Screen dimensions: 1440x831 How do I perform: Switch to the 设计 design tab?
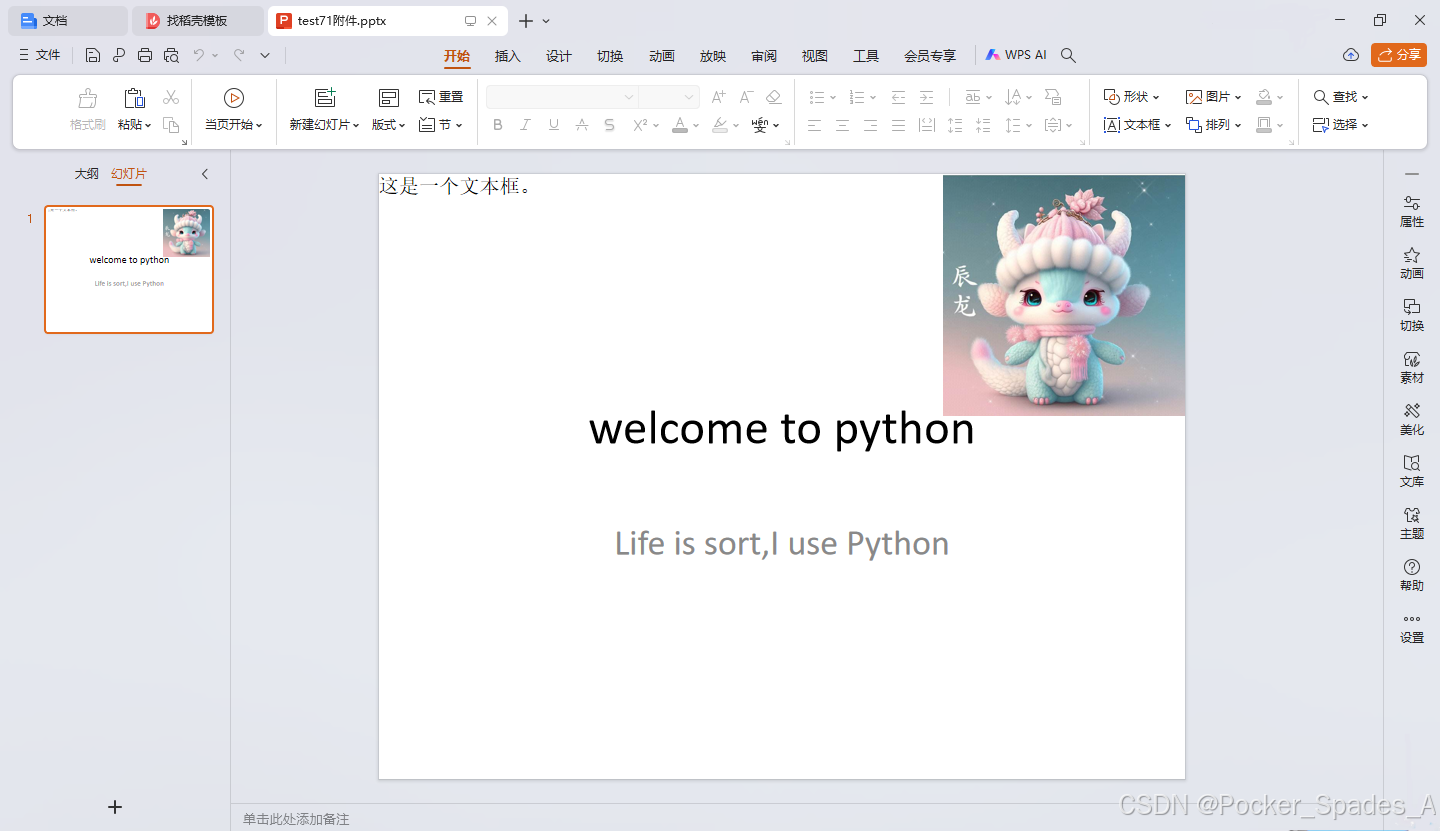coord(559,56)
